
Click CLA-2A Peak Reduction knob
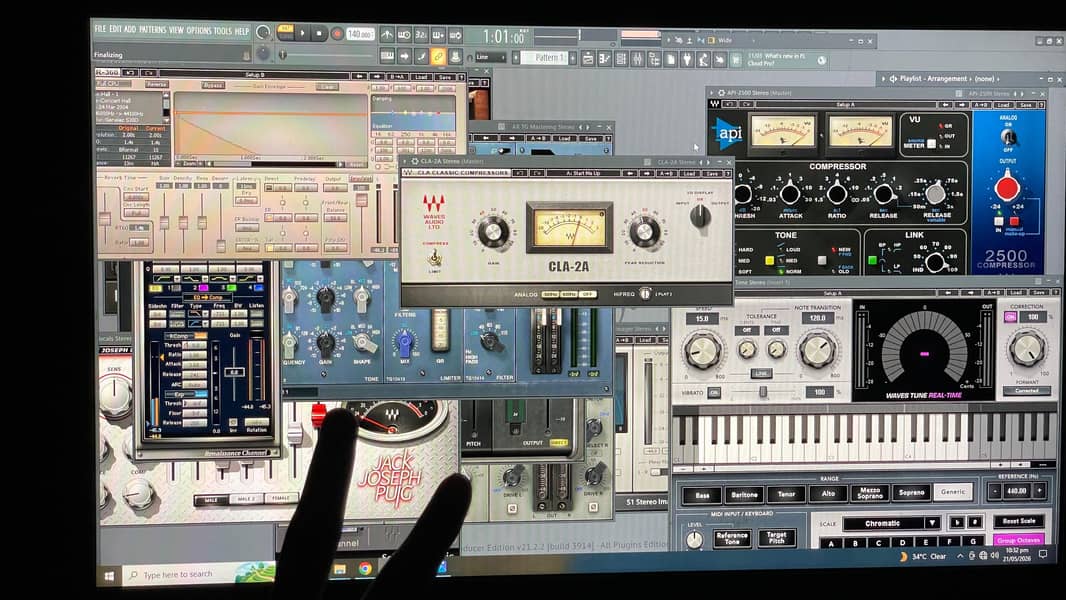(644, 233)
